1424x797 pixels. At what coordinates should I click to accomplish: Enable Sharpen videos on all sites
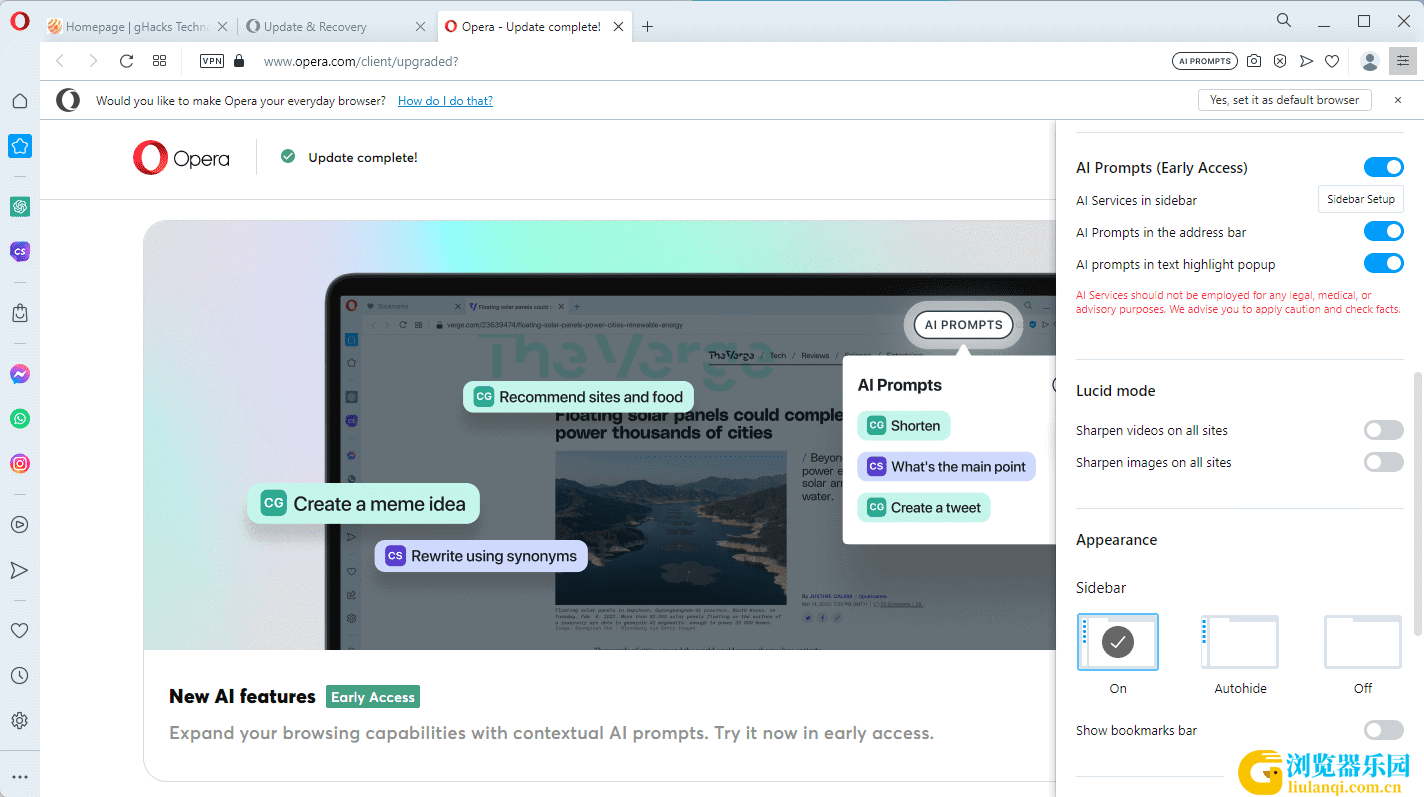1384,430
